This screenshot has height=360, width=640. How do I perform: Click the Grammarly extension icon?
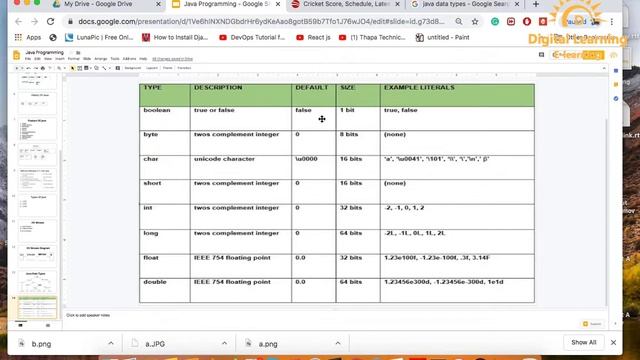(495, 22)
